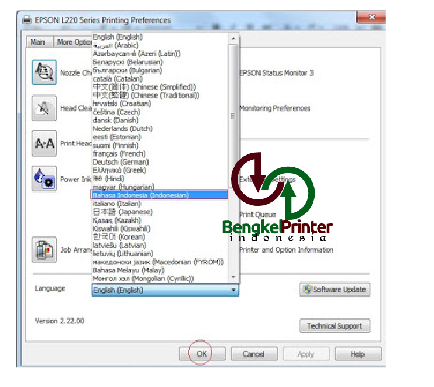Launch the Head Cleaning icon
This screenshot has width=434, height=387.
click(x=44, y=108)
